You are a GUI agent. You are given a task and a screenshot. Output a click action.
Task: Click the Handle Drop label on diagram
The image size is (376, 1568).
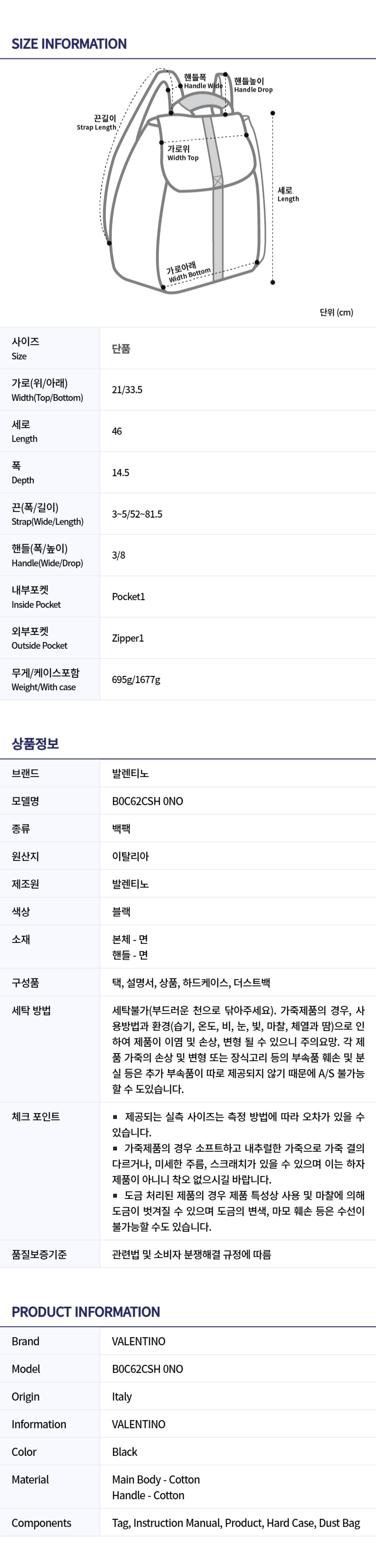pos(253,85)
